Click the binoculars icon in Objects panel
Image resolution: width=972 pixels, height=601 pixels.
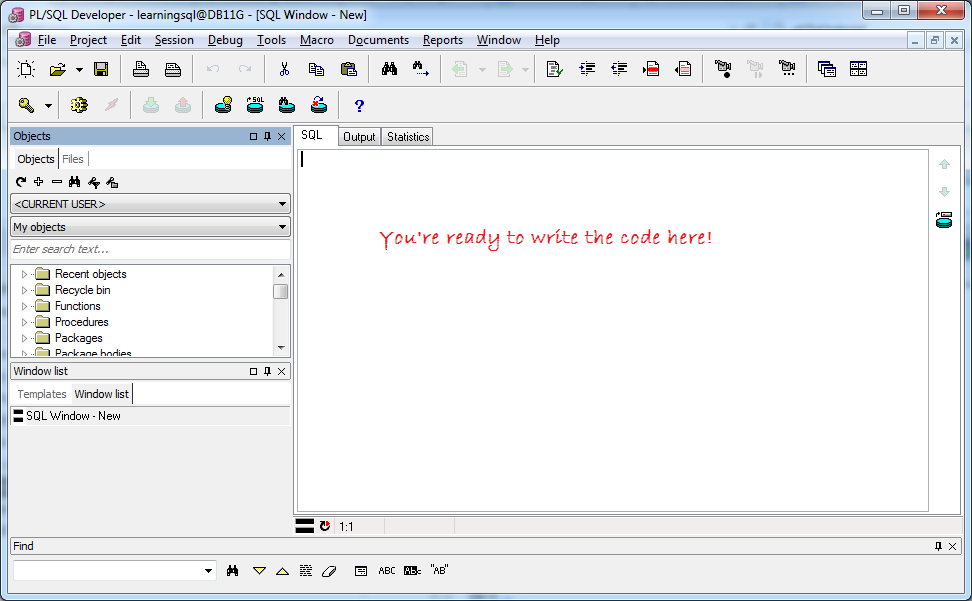[75, 182]
